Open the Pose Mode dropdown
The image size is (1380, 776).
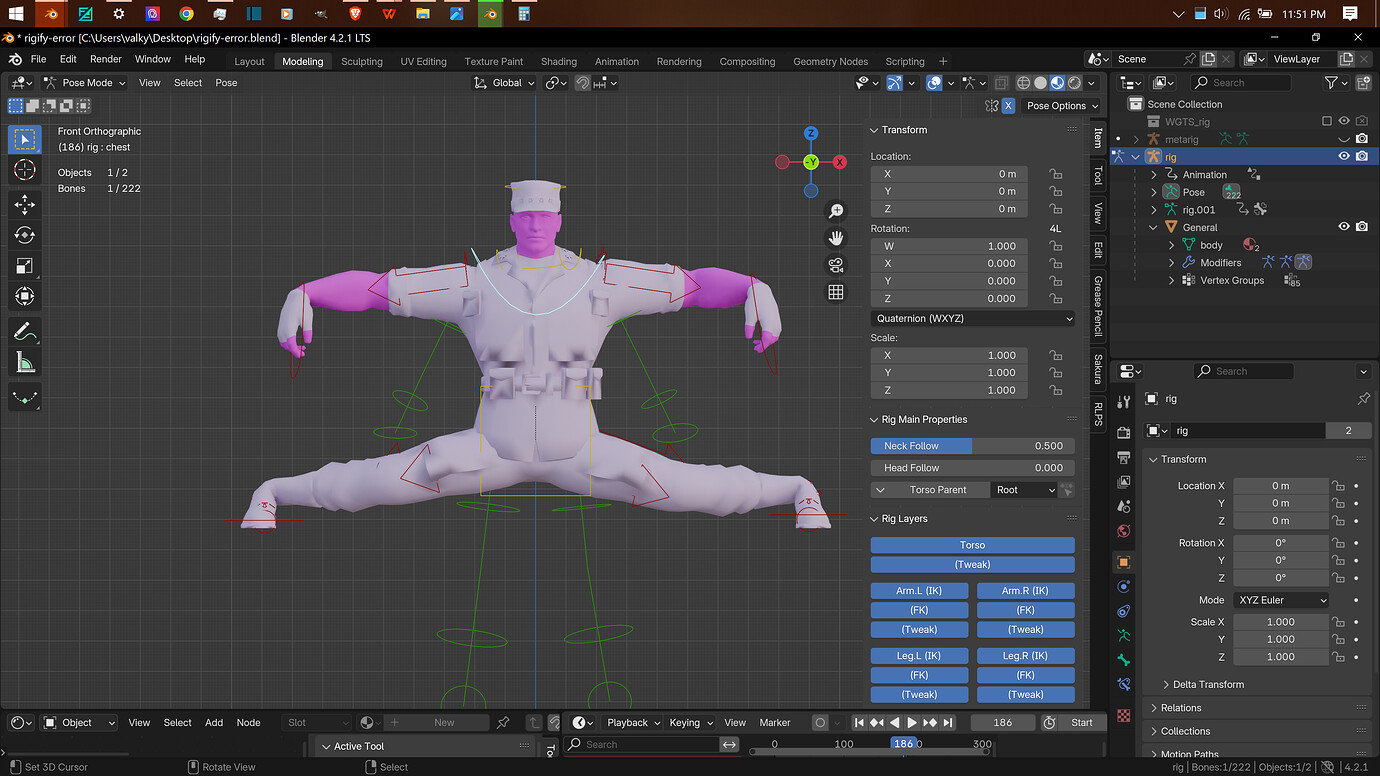point(85,83)
